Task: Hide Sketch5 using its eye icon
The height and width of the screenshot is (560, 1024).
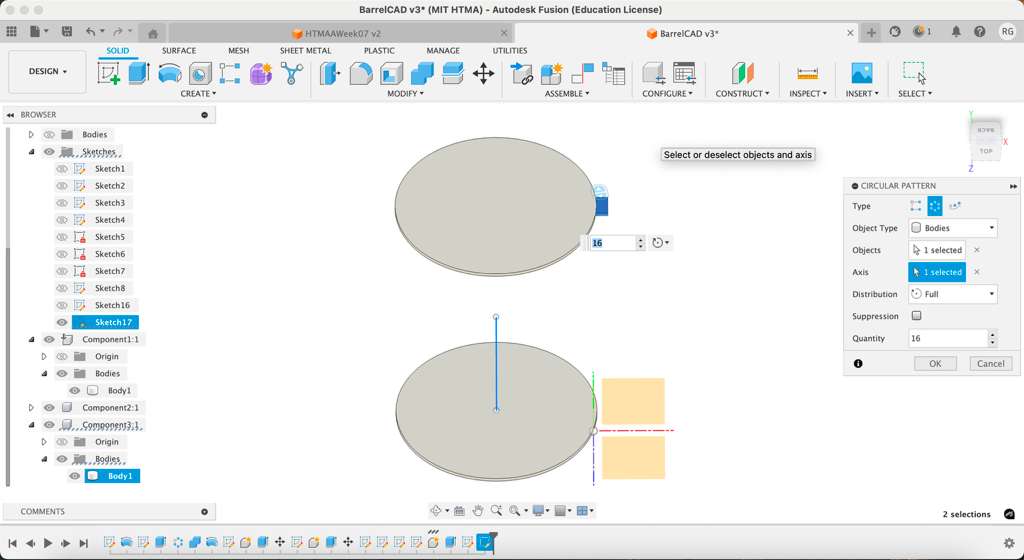Action: [x=62, y=237]
